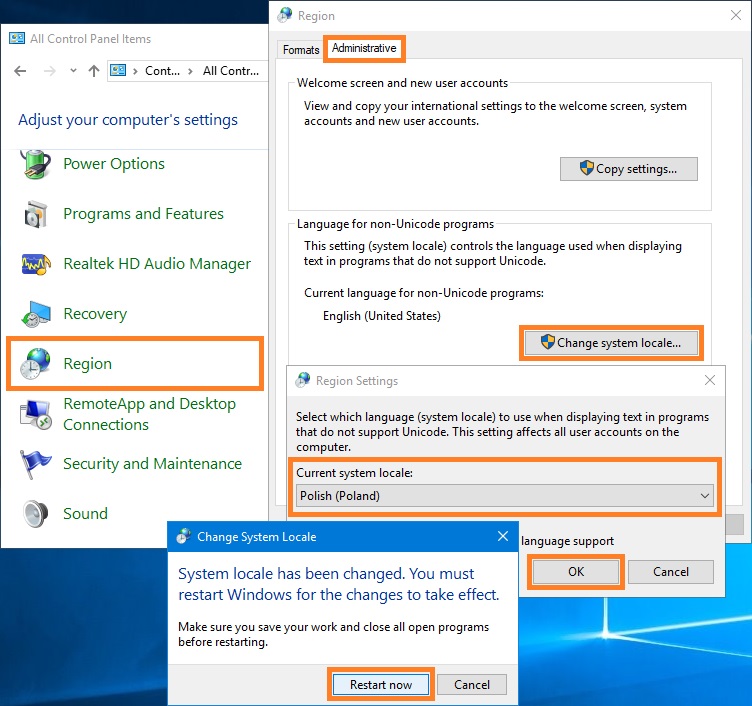Open the Recovery link
752x706 pixels.
[95, 314]
